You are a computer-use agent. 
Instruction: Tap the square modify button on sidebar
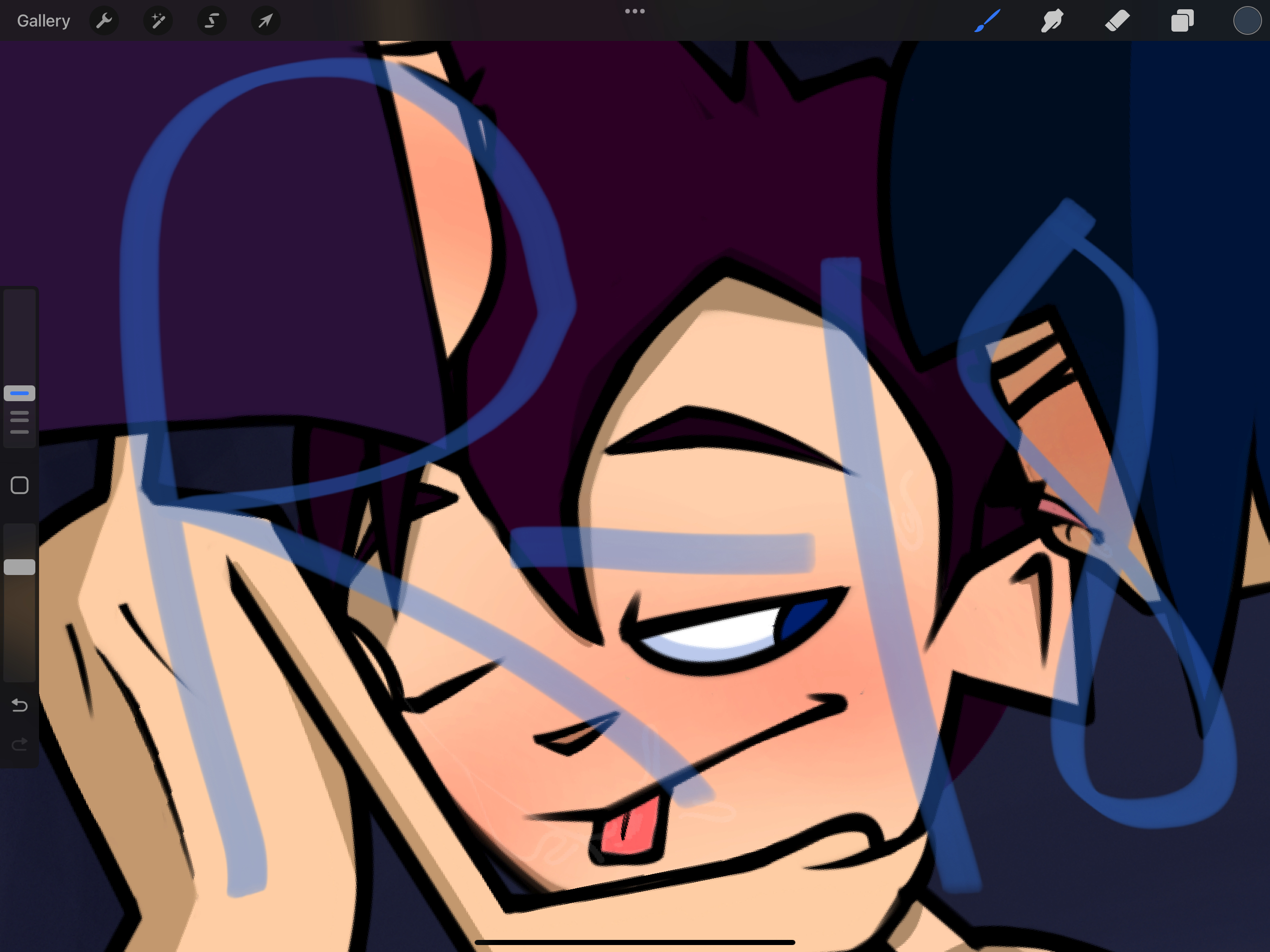point(20,485)
